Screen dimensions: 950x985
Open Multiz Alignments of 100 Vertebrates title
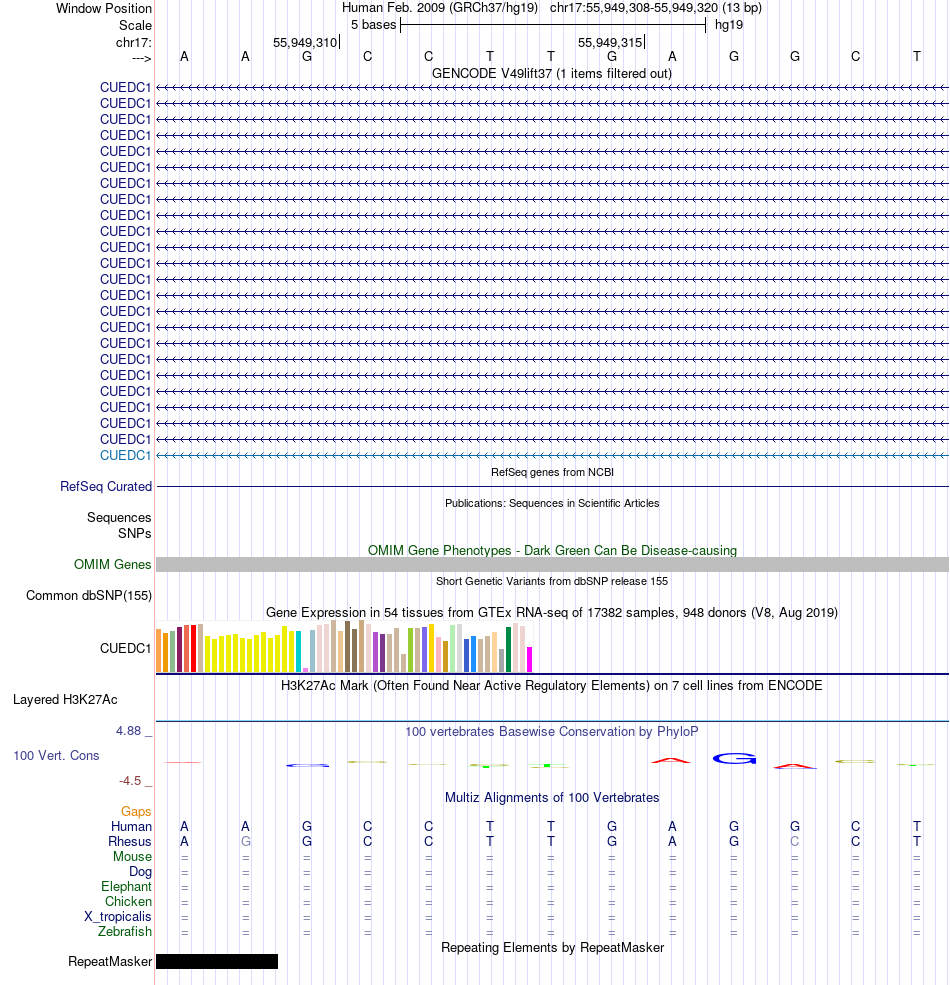552,798
